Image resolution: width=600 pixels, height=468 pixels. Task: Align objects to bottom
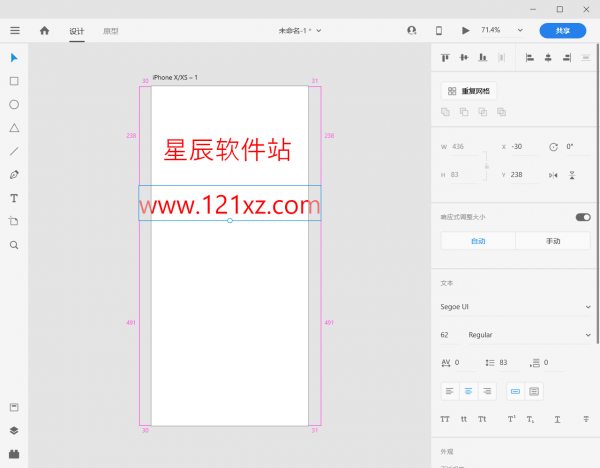pos(483,58)
